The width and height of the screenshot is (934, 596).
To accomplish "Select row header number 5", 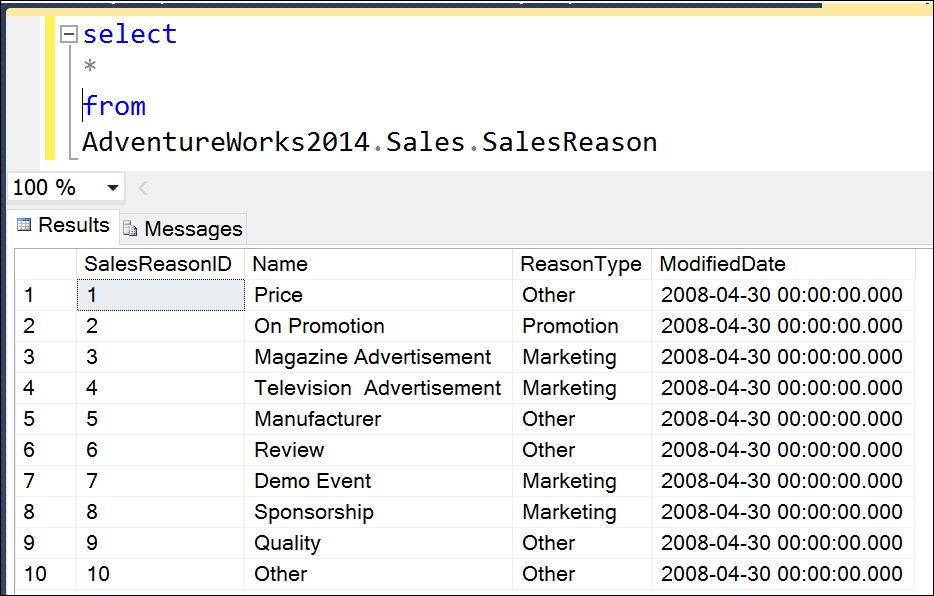I will 45,419.
